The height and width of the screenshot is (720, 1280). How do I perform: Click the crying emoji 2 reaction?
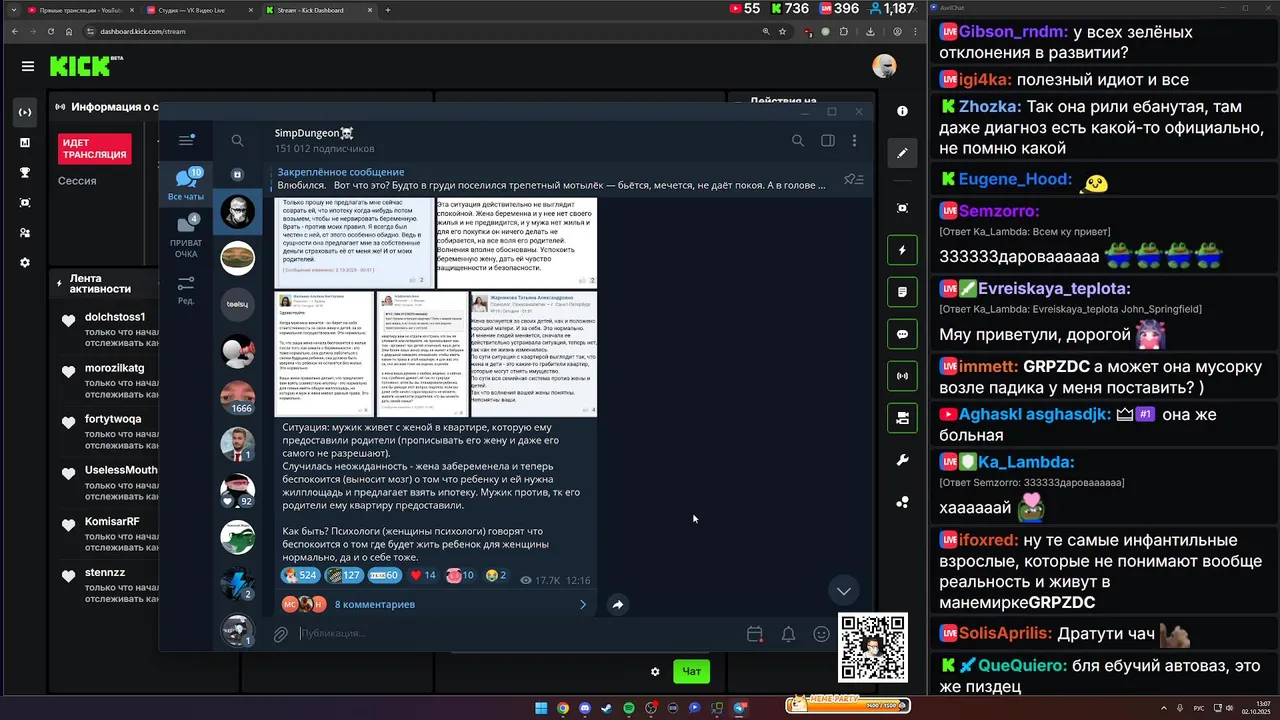click(496, 576)
